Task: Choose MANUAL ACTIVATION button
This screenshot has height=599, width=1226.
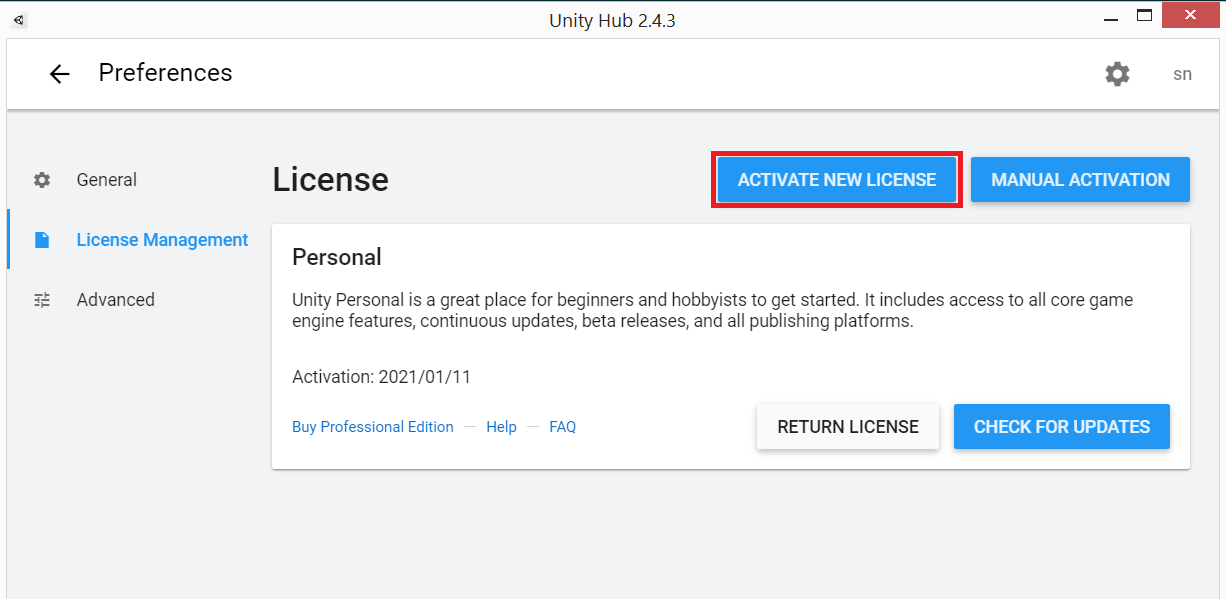Action: tap(1080, 180)
